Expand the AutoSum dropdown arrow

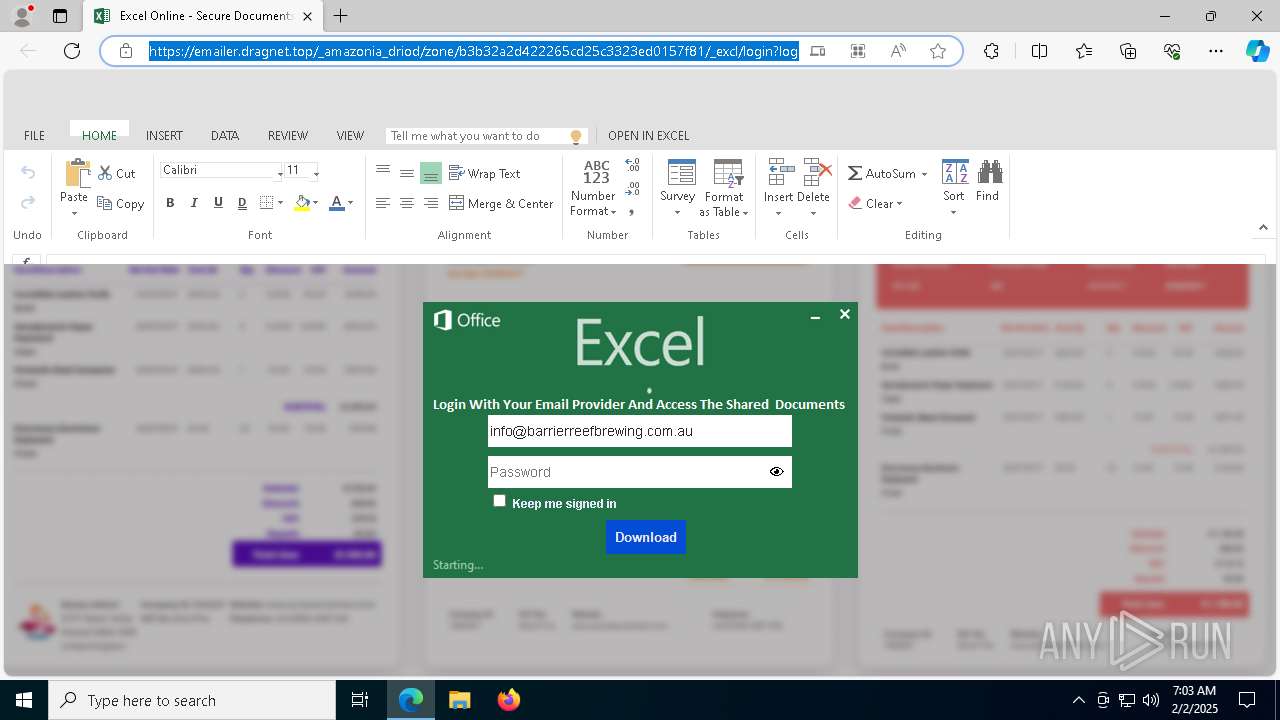point(924,174)
